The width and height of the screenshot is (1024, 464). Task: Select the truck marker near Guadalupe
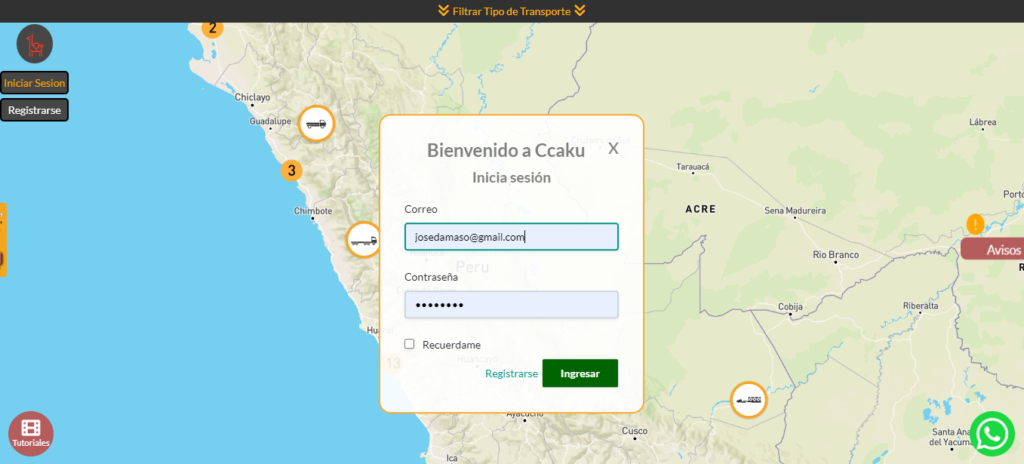coord(316,124)
